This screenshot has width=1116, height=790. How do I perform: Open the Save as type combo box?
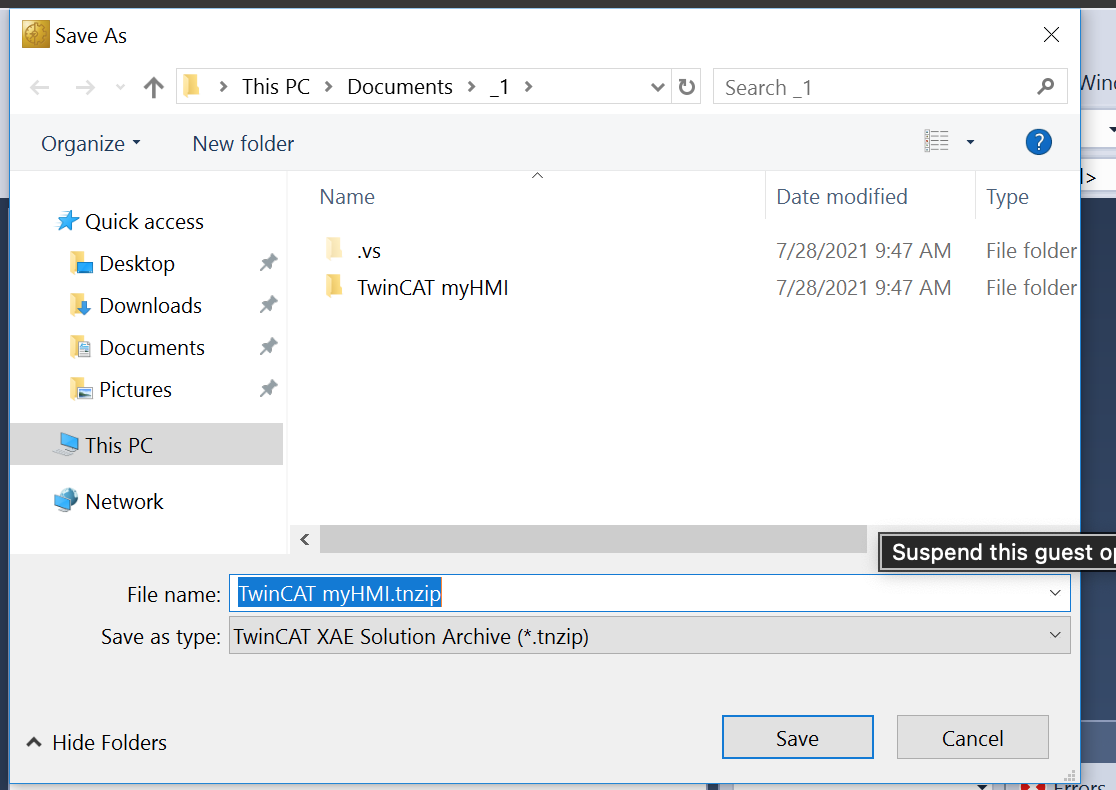[650, 636]
